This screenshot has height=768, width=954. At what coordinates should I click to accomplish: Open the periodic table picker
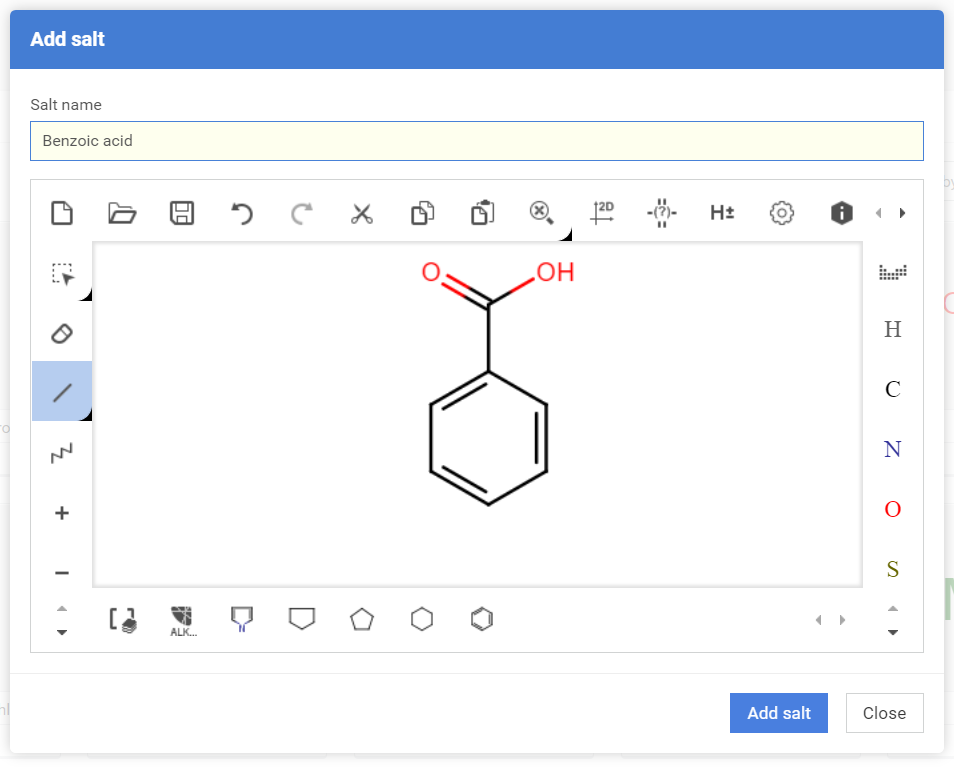[892, 272]
